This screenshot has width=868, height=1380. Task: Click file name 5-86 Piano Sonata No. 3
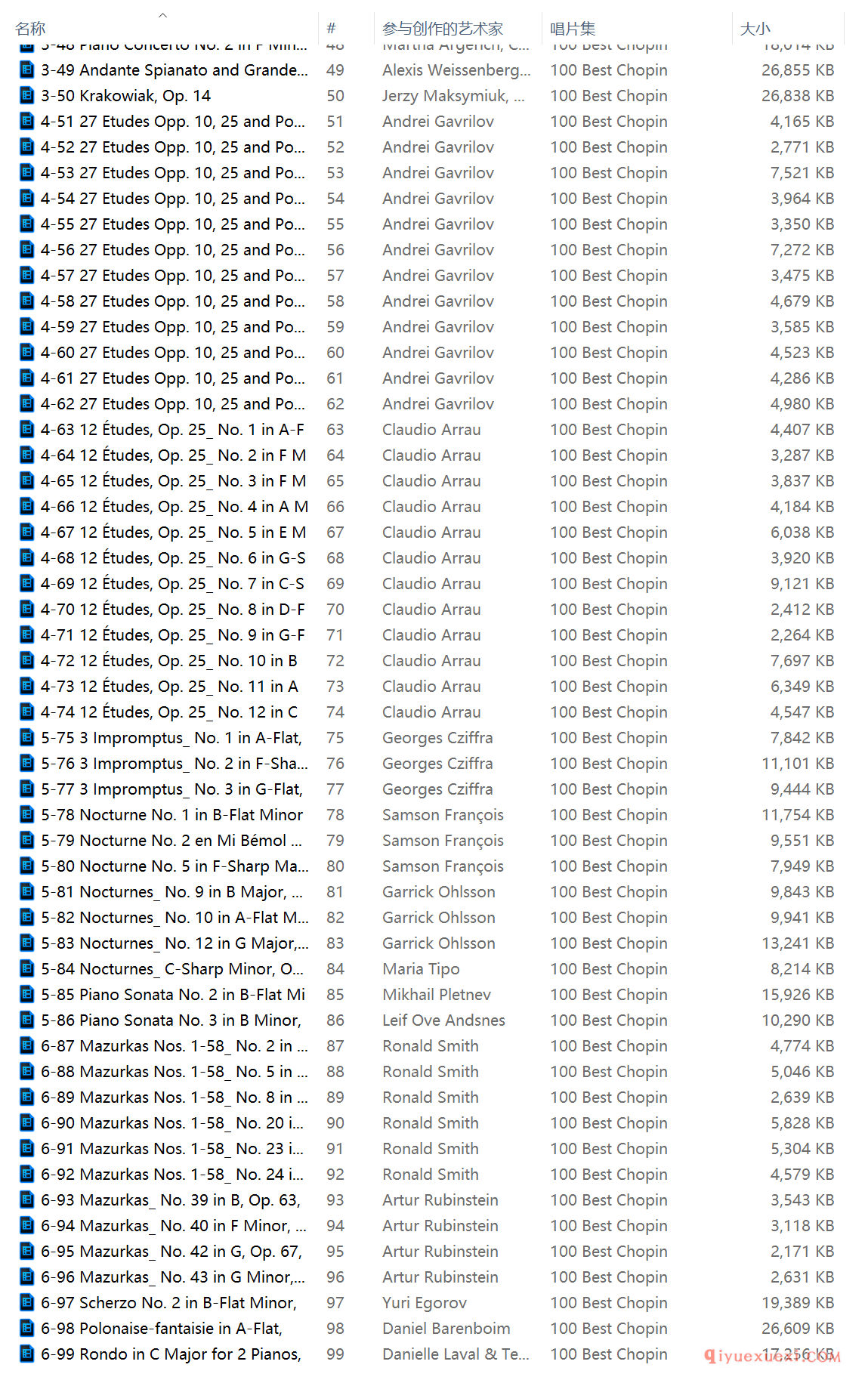click(171, 1020)
